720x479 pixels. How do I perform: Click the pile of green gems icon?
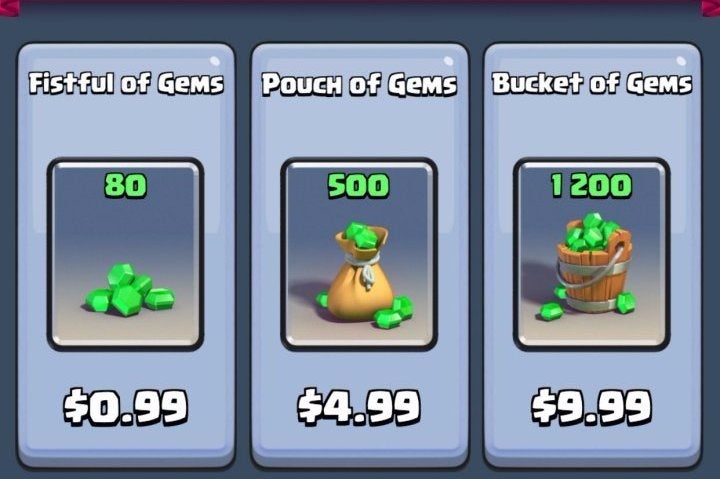[130, 289]
